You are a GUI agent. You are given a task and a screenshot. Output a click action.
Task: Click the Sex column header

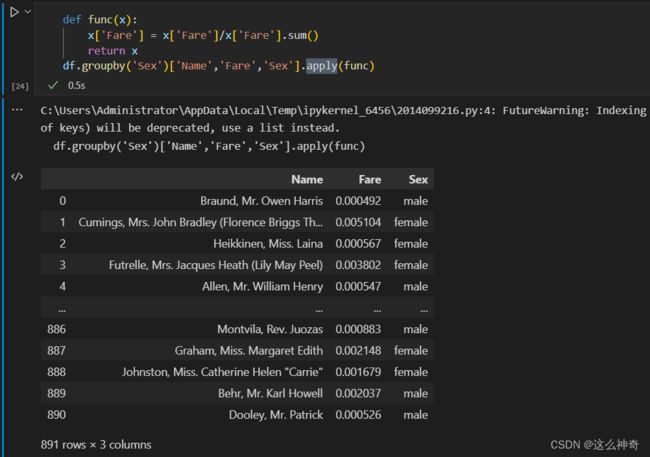pyautogui.click(x=418, y=179)
